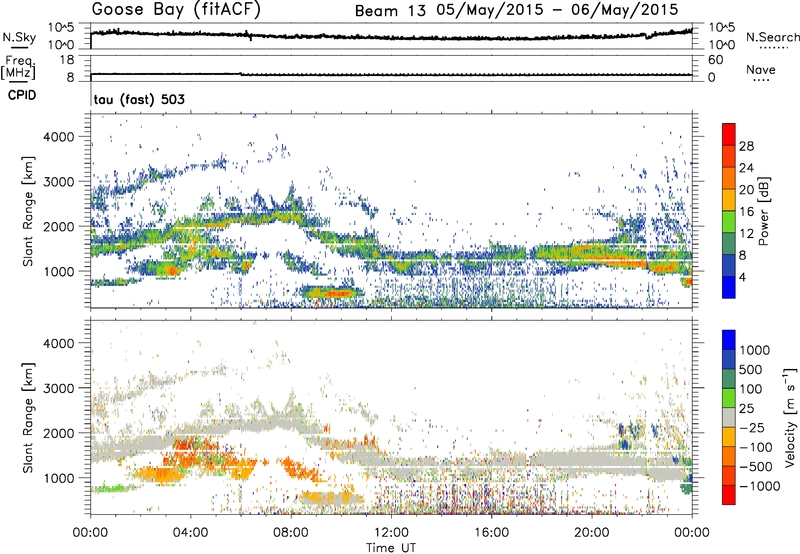Click the 'N.Sky' legend label

coord(19,37)
